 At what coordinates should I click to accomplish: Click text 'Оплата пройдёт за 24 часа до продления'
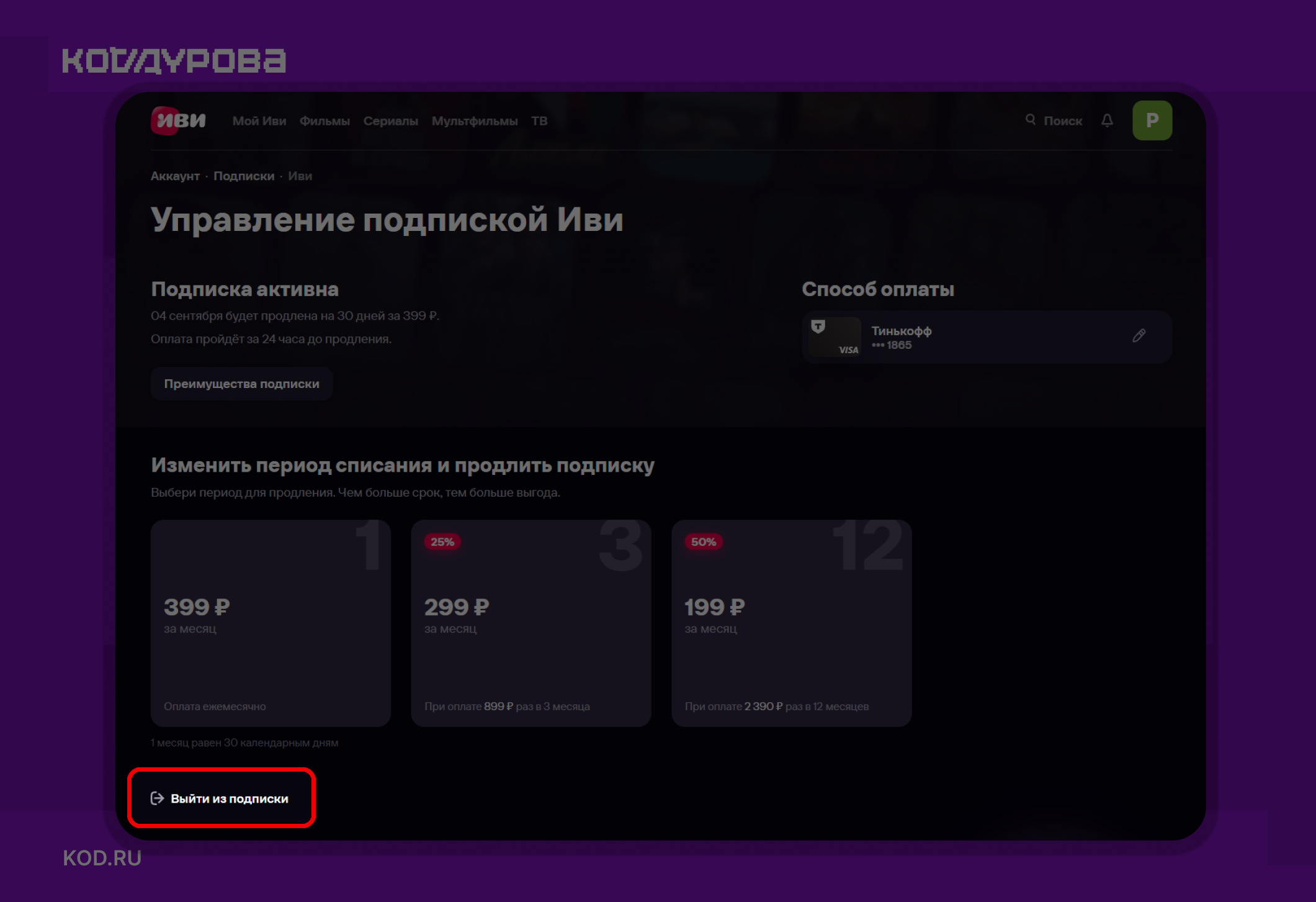tap(271, 339)
